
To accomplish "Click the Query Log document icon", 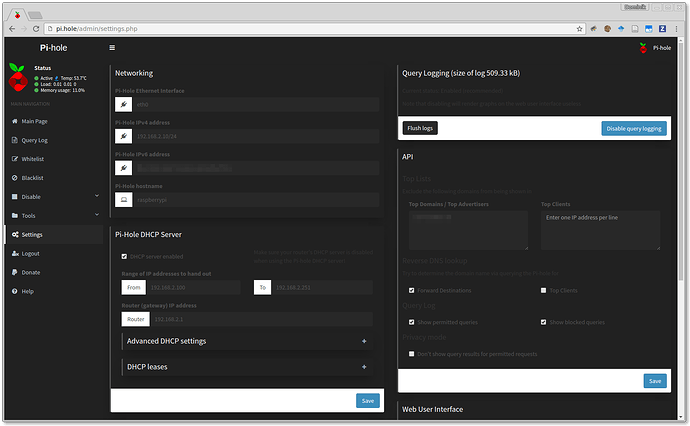I will 15,140.
